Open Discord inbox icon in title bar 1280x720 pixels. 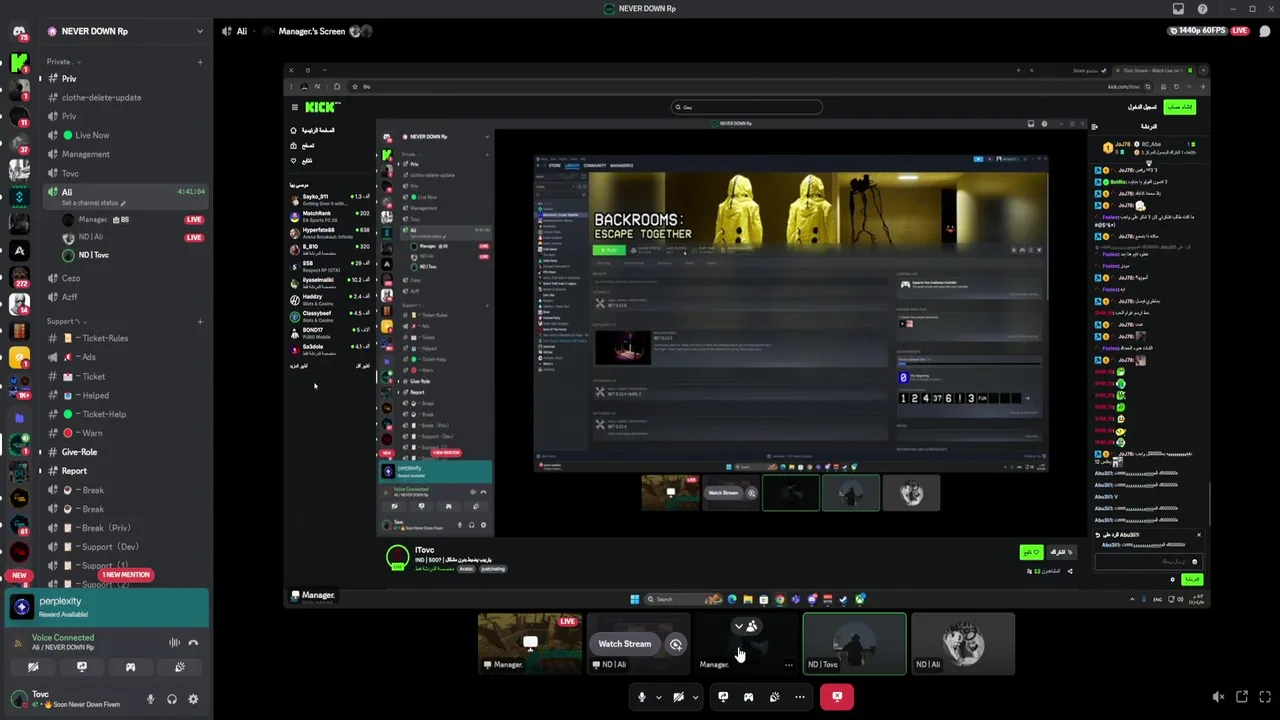point(1178,9)
